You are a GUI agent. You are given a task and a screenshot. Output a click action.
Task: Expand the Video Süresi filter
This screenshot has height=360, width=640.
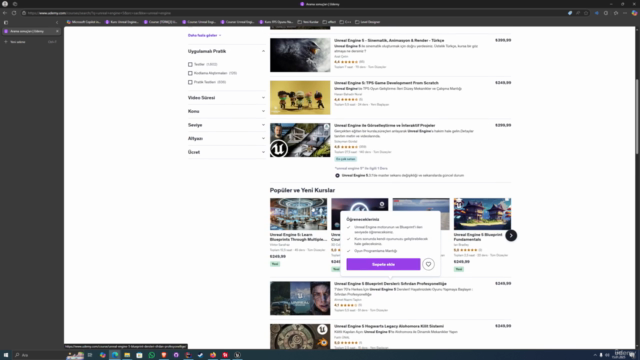coord(227,98)
